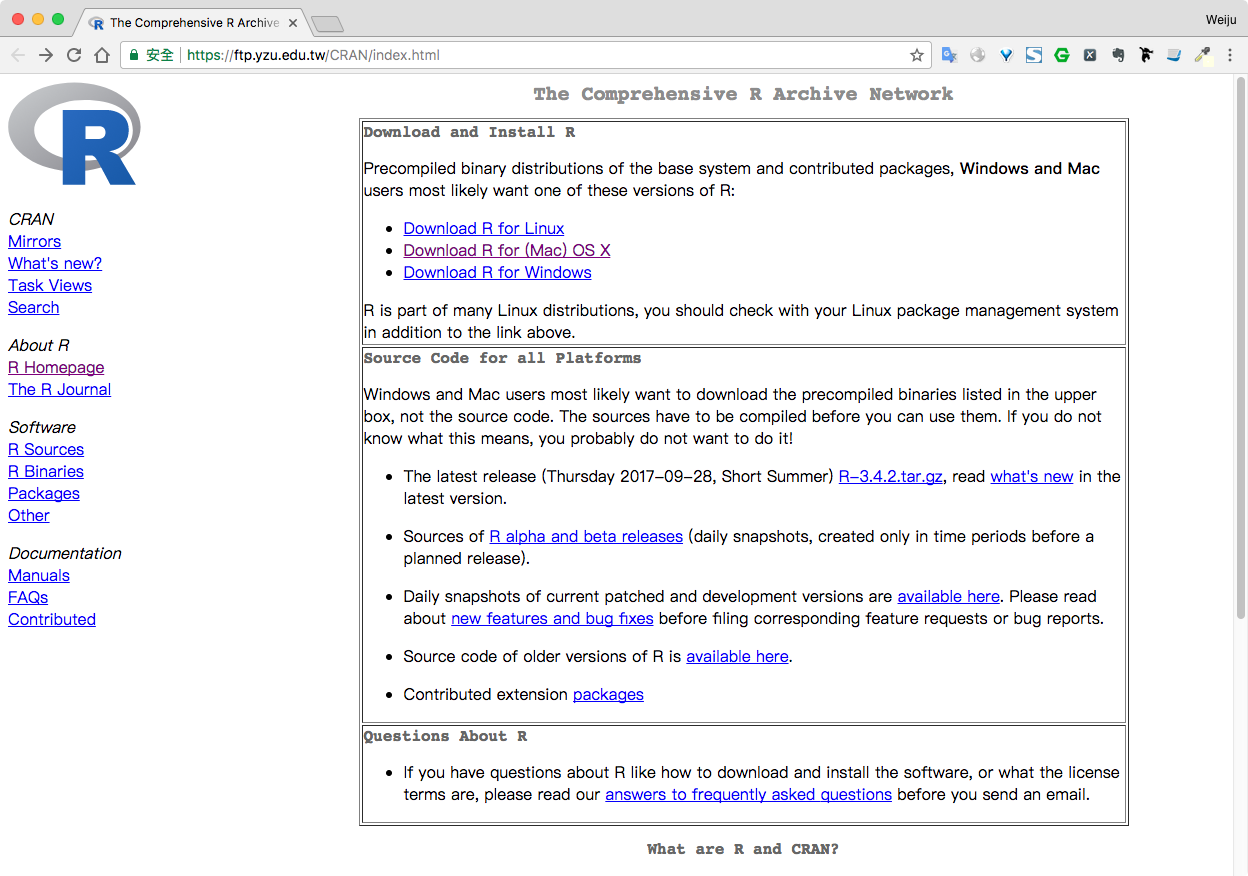The width and height of the screenshot is (1248, 876).
Task: Select The Comprehensive R Archive tab
Action: [x=190, y=22]
